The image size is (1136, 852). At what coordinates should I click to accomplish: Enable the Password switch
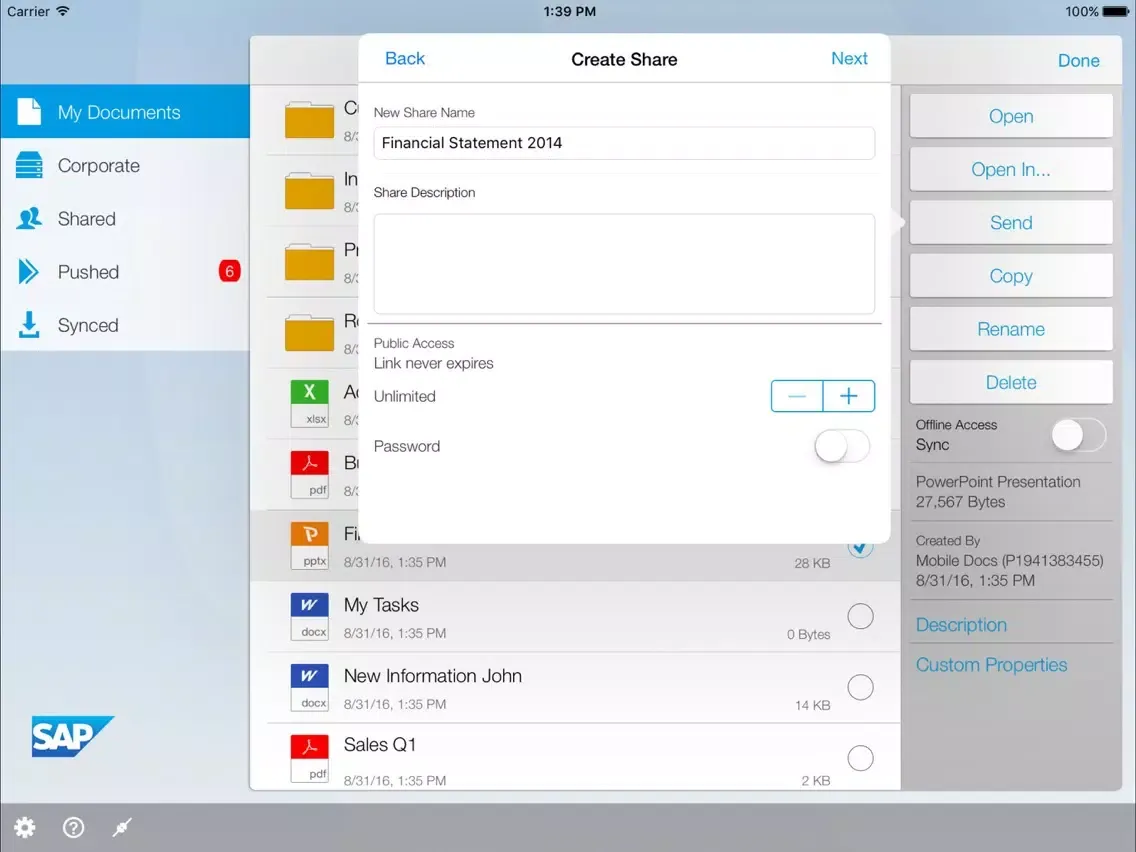click(x=842, y=446)
